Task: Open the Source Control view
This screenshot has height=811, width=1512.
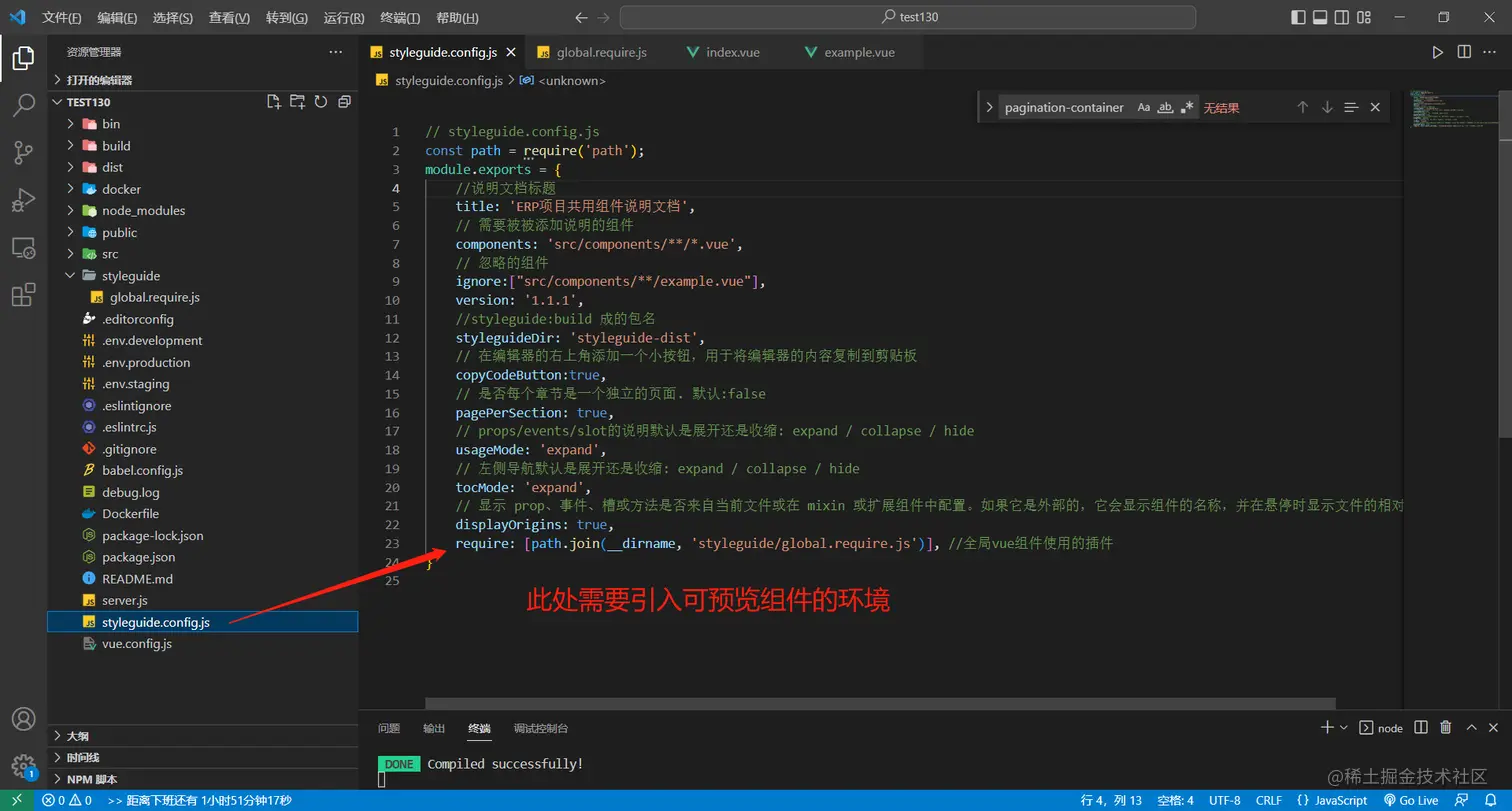Action: point(23,153)
